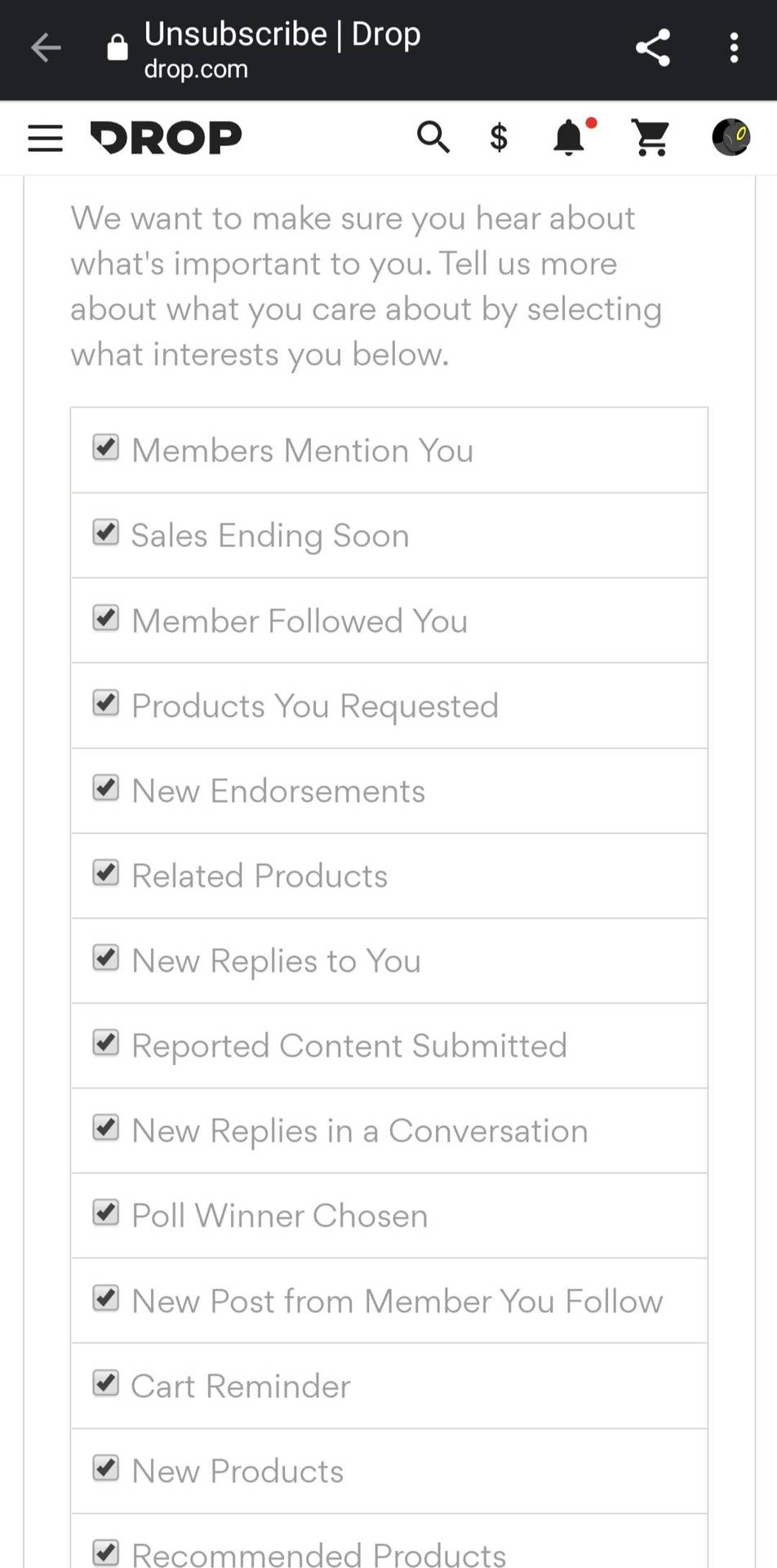View the shopping cart
Image resolution: width=777 pixels, height=1568 pixels.
point(650,137)
